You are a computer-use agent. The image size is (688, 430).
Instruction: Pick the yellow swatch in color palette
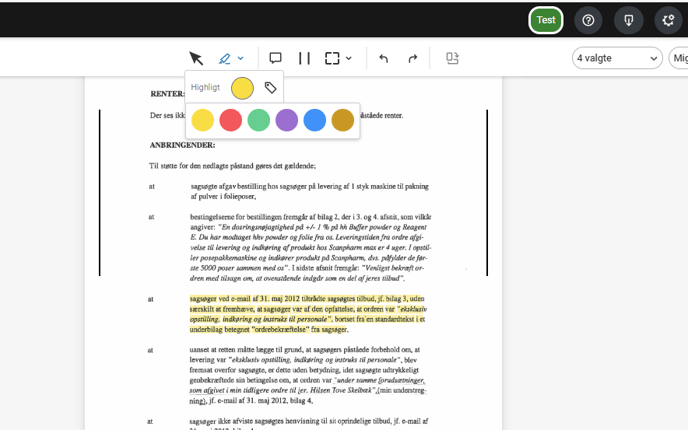pyautogui.click(x=203, y=120)
